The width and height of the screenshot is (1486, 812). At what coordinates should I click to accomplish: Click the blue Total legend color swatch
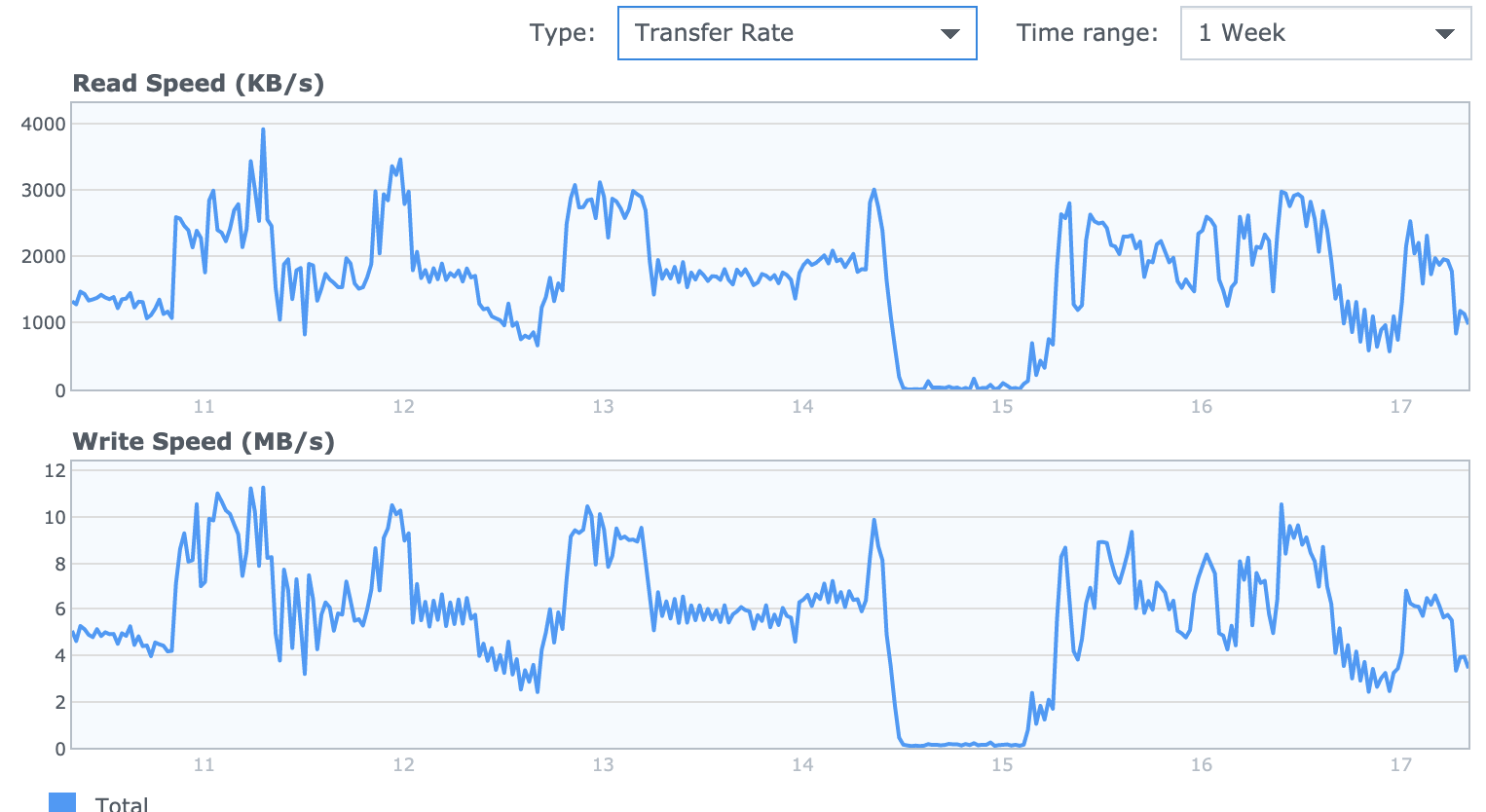[61, 803]
